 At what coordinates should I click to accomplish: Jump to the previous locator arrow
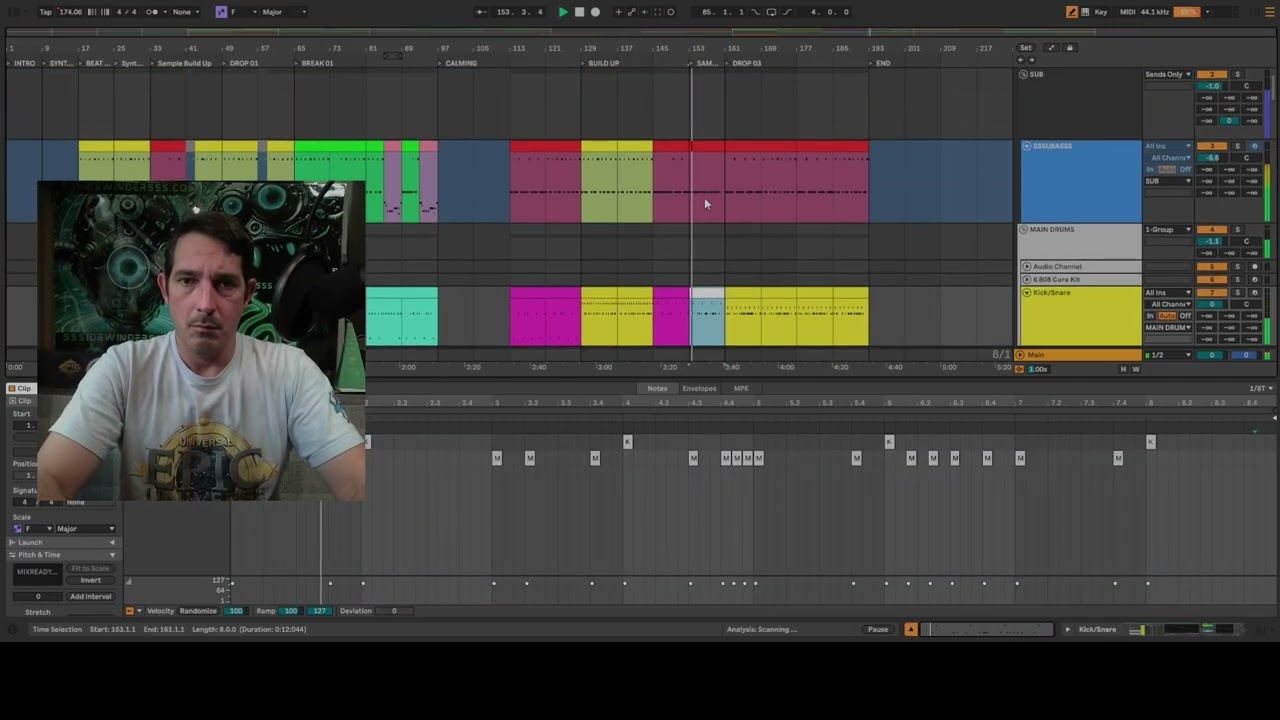tap(1021, 60)
